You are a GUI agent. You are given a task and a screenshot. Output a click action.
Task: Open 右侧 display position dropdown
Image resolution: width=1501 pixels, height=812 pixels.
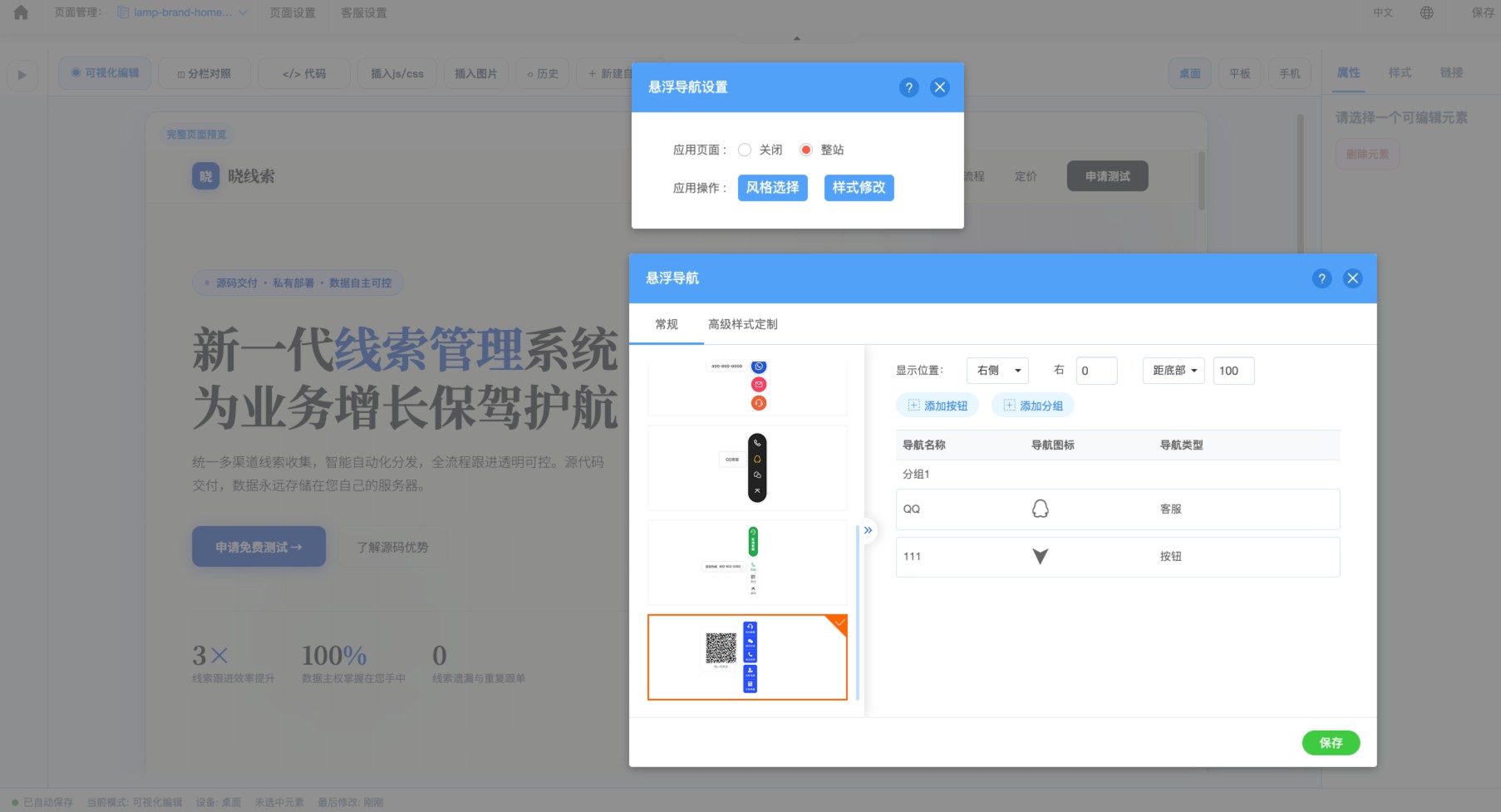[997, 371]
